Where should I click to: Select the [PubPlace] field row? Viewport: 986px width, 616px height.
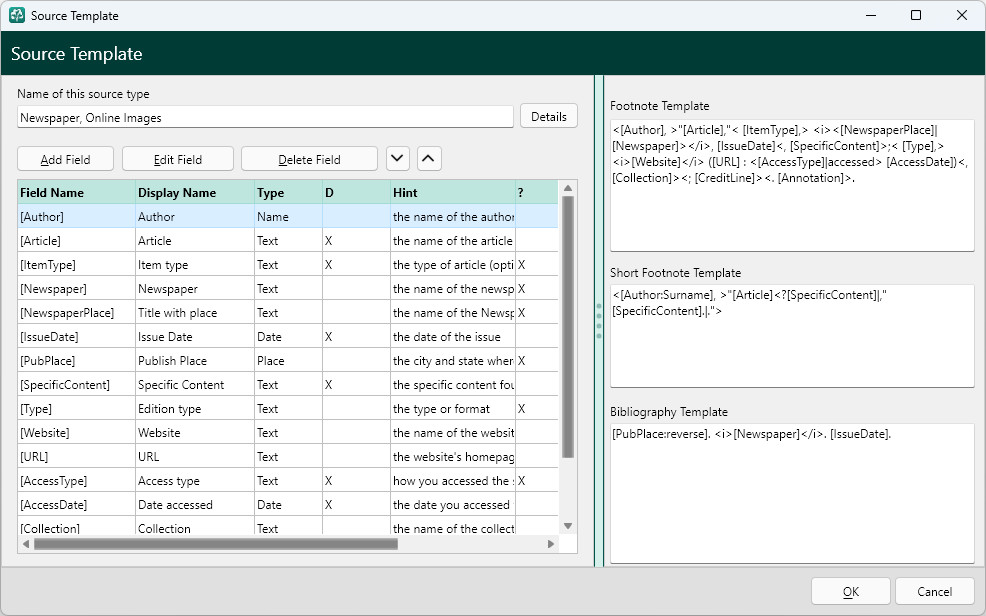coord(288,361)
